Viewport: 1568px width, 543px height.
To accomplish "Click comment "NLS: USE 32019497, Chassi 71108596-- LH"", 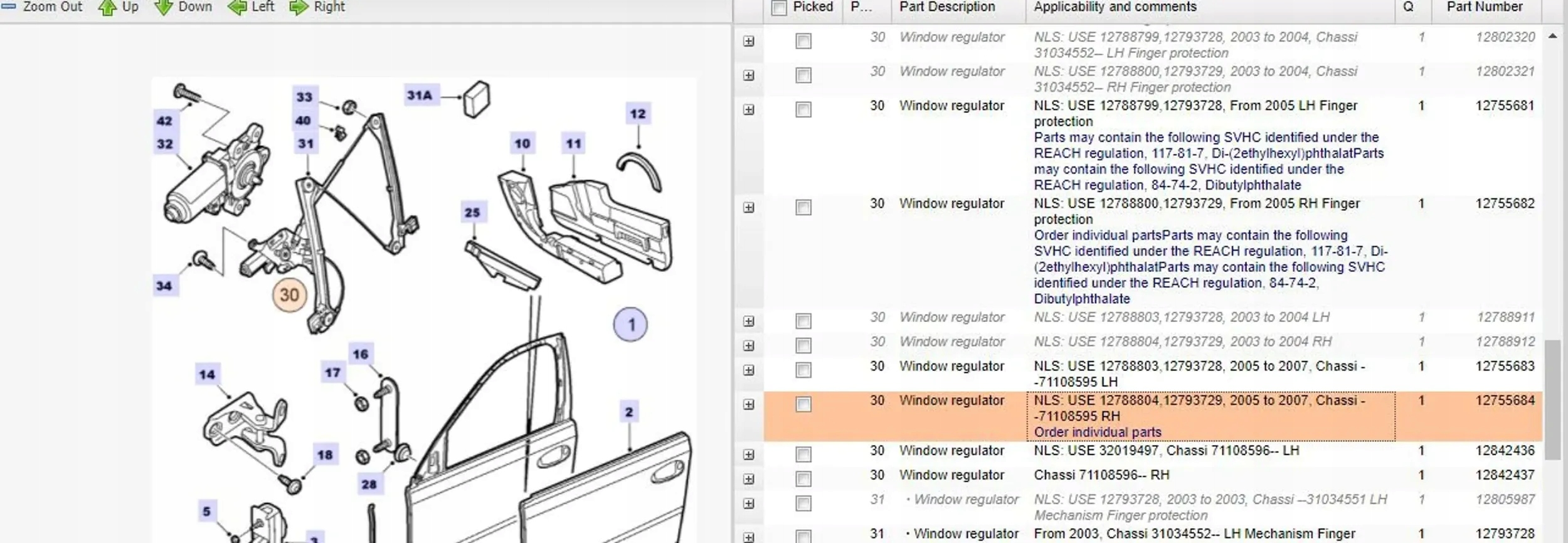I will click(1167, 451).
